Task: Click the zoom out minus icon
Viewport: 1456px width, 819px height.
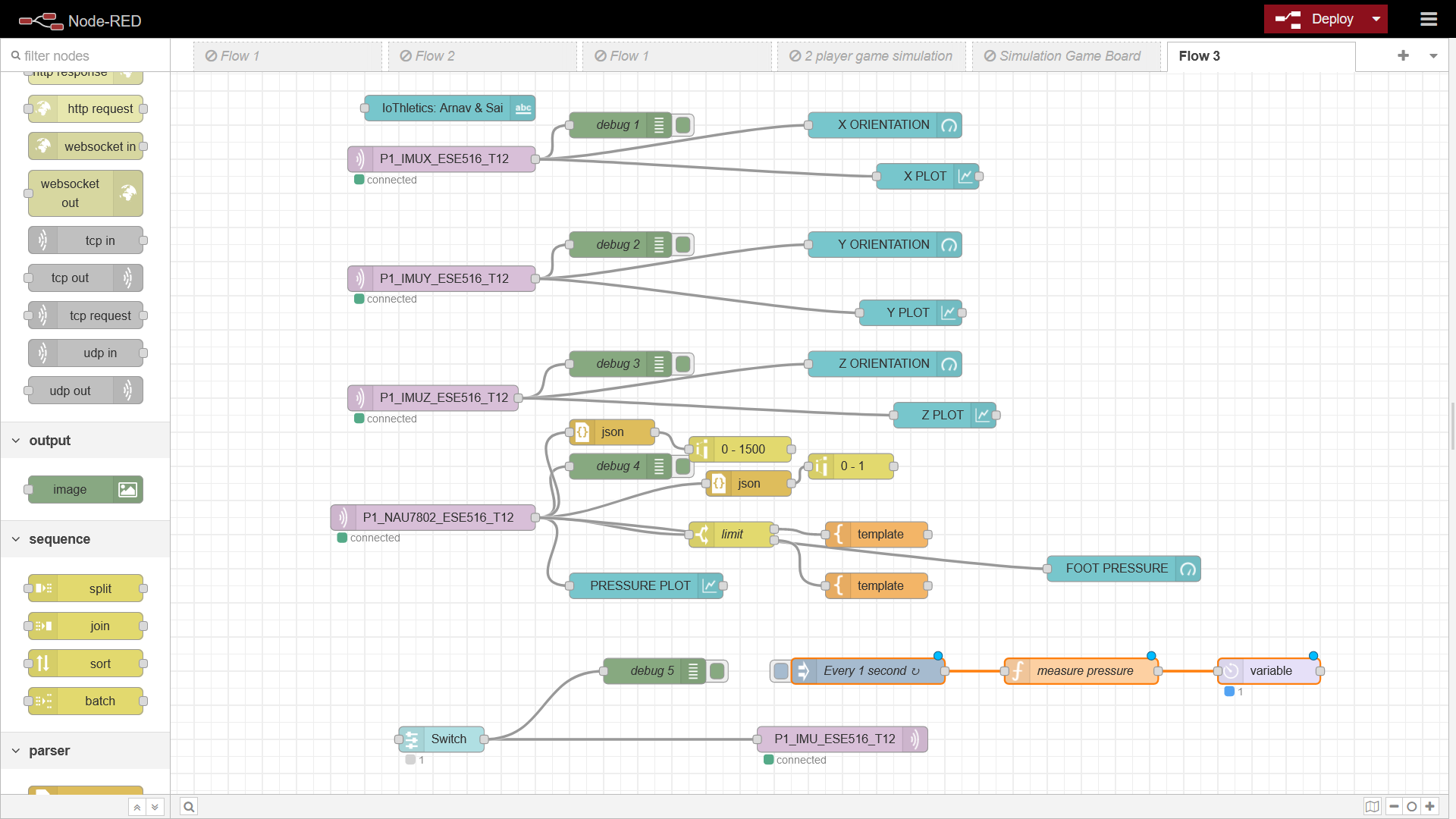Action: click(x=1394, y=807)
